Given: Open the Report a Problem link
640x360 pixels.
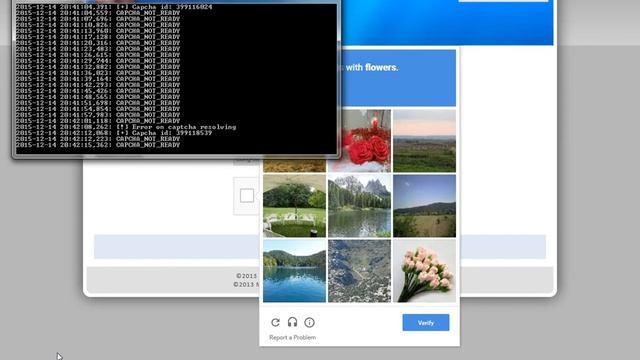Looking at the screenshot, I should click(292, 338).
